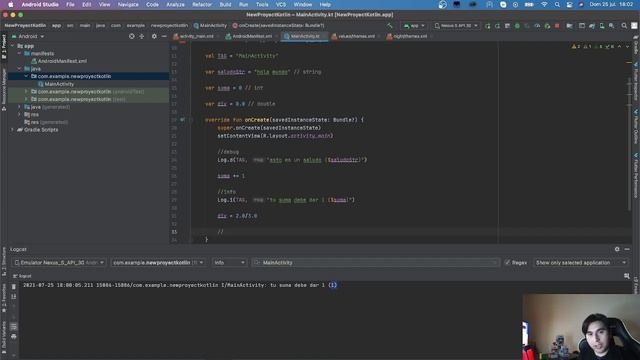Open Project panel gear settings
The image size is (640, 360).
pos(154,36)
